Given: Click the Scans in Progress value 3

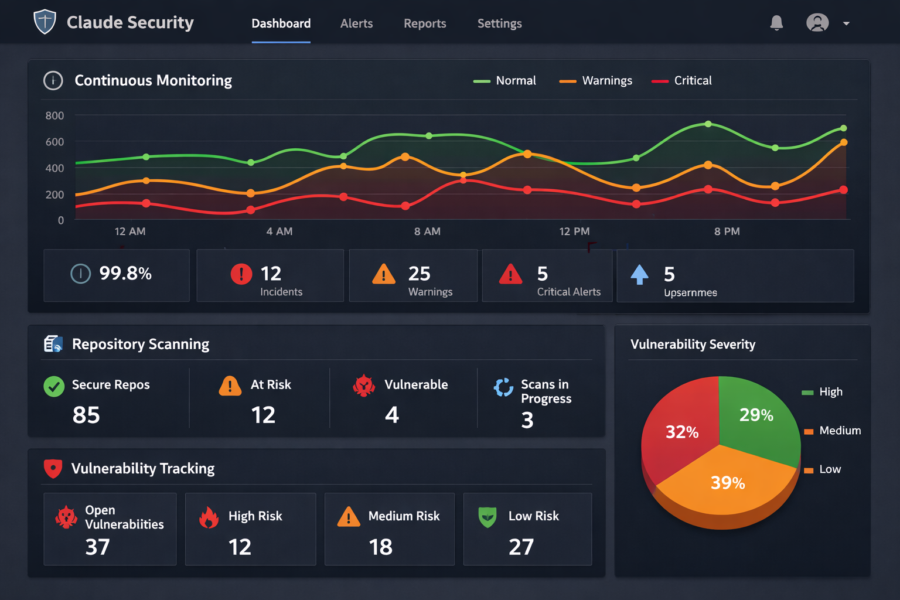Looking at the screenshot, I should coord(527,420).
